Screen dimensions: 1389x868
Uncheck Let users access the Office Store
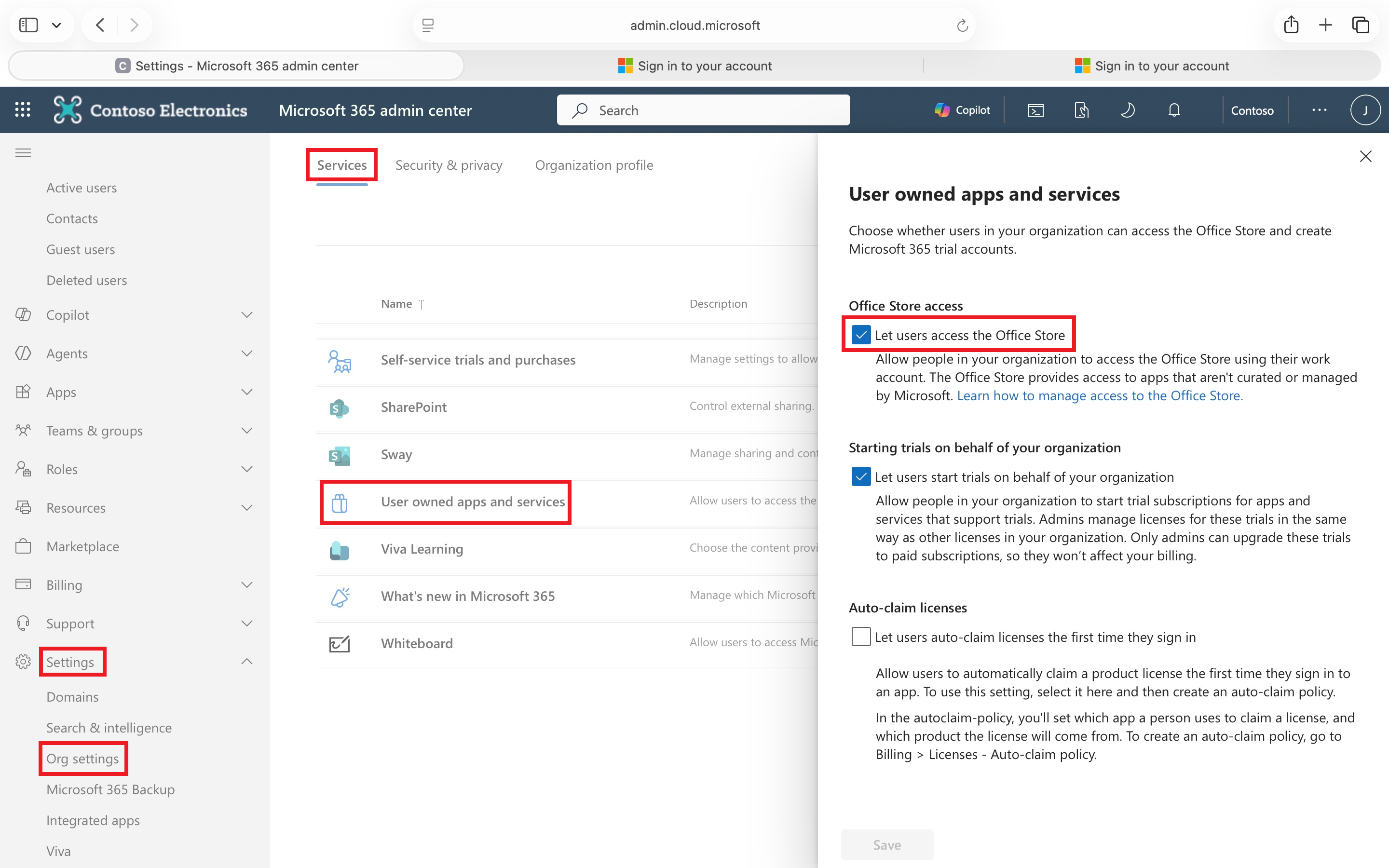pyautogui.click(x=861, y=335)
